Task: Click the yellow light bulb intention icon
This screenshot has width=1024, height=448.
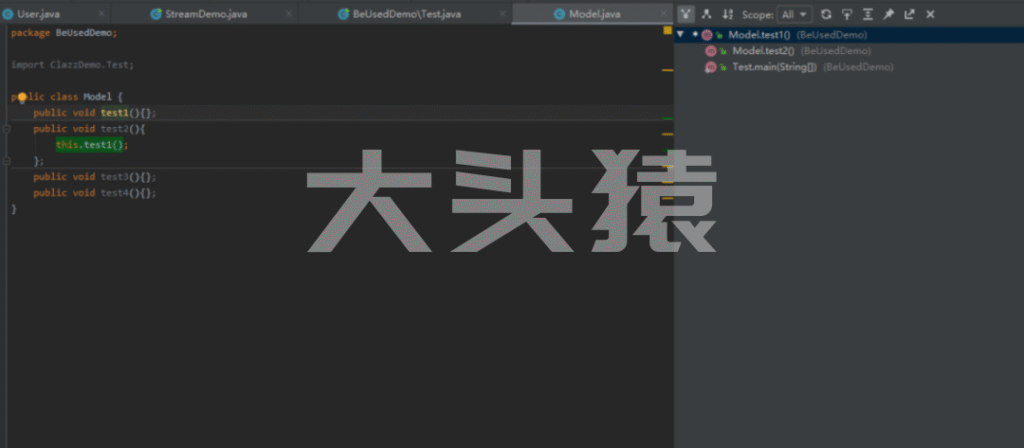Action: [x=22, y=97]
